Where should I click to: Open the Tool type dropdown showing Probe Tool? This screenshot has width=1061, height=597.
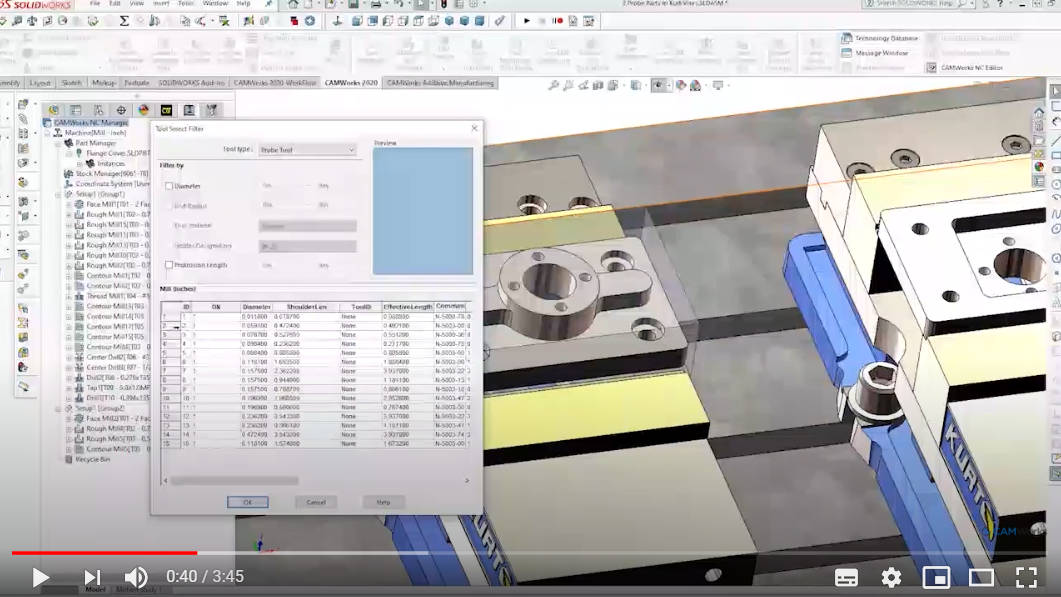[x=307, y=150]
